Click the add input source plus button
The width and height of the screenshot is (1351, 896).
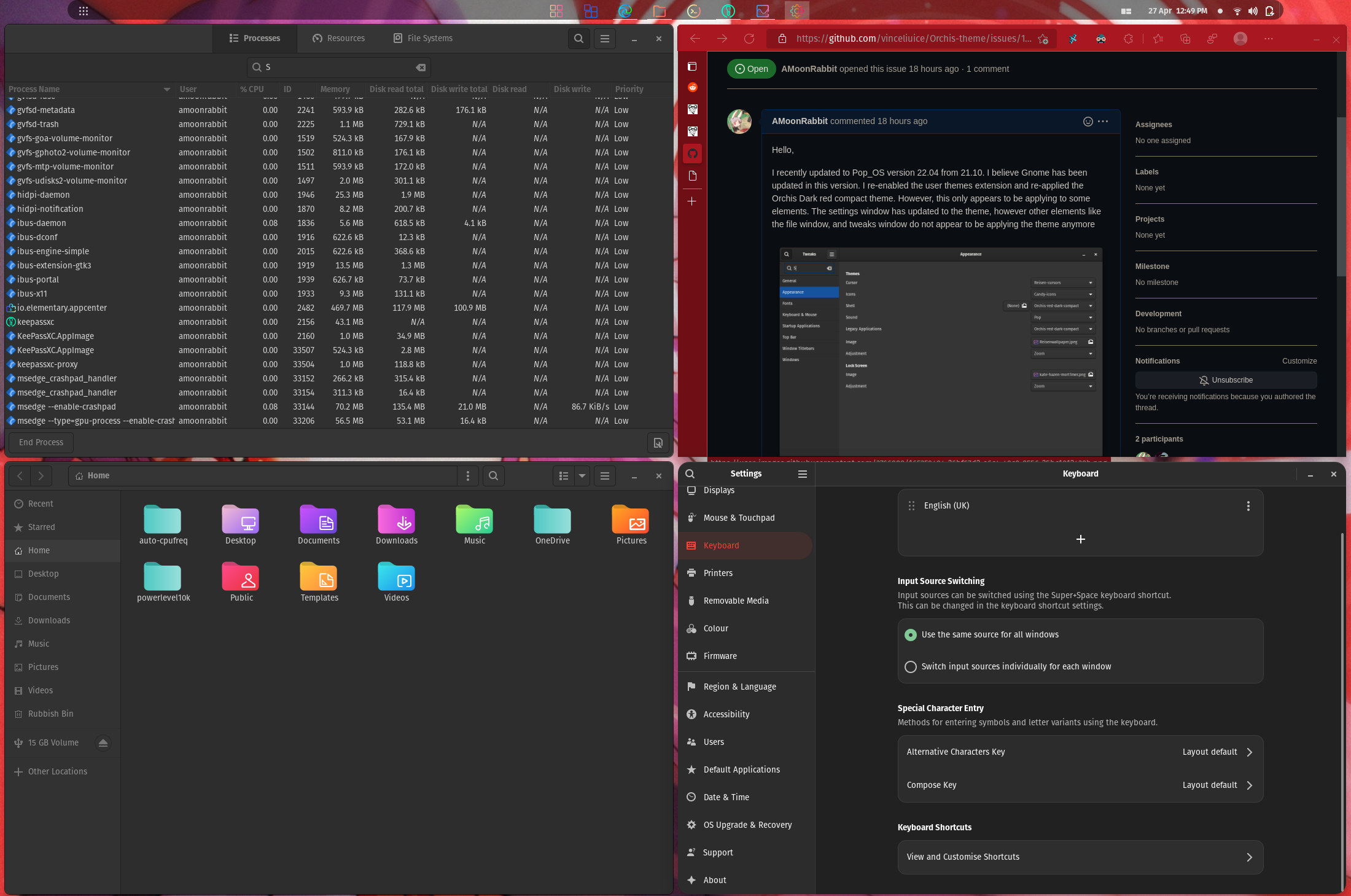click(1080, 539)
